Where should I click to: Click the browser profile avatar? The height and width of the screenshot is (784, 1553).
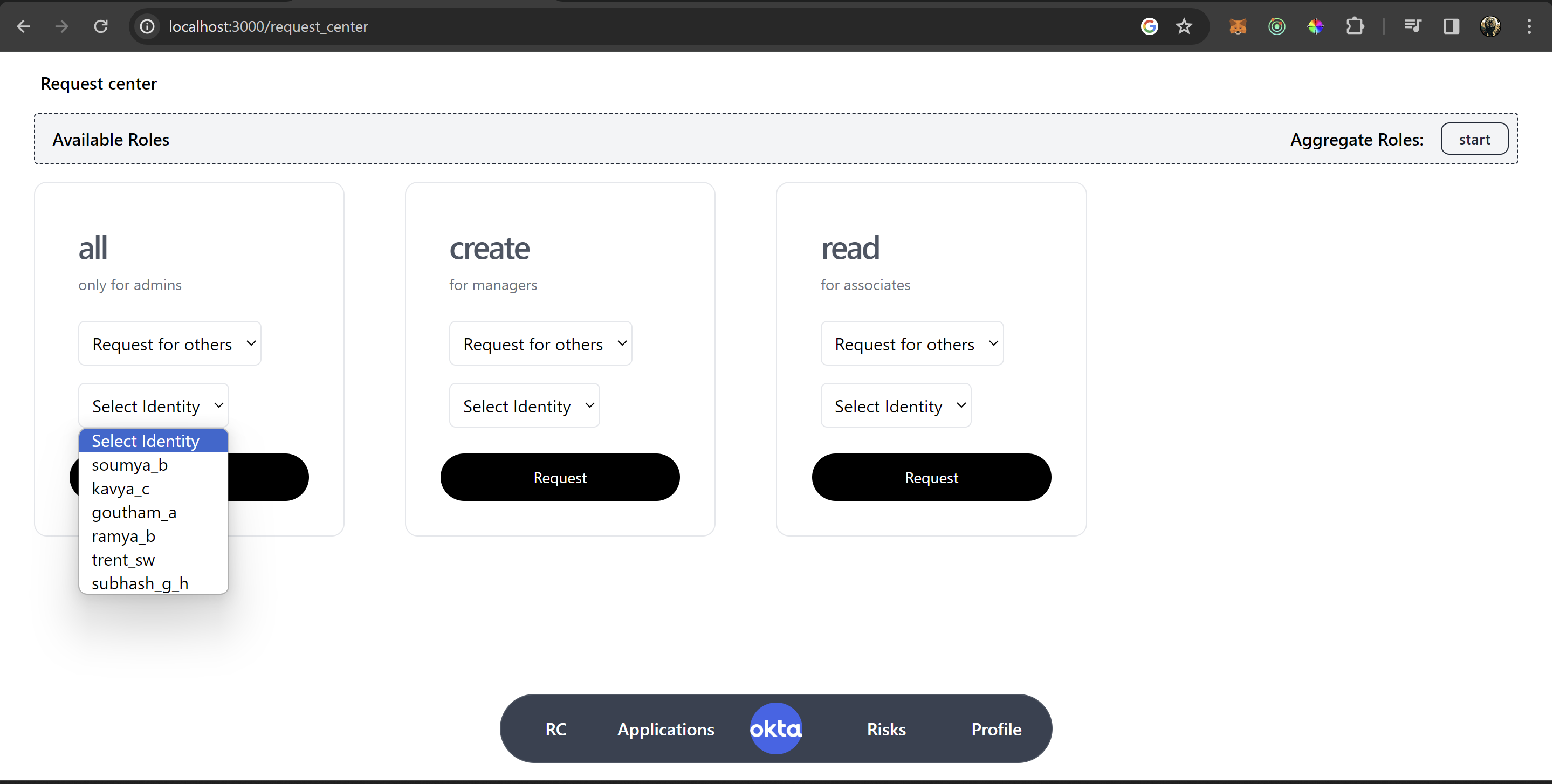(1491, 26)
